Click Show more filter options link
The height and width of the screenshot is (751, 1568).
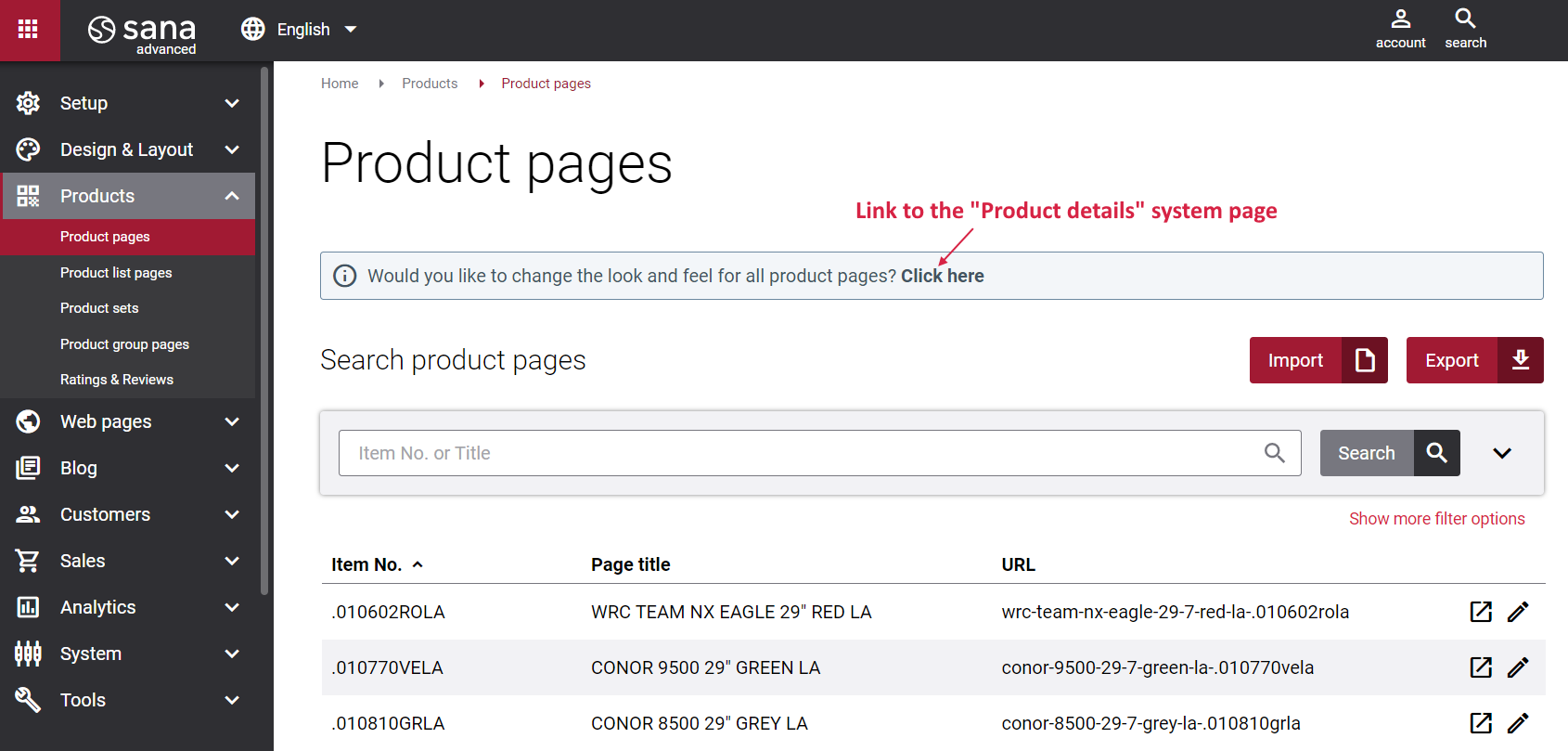click(x=1436, y=519)
